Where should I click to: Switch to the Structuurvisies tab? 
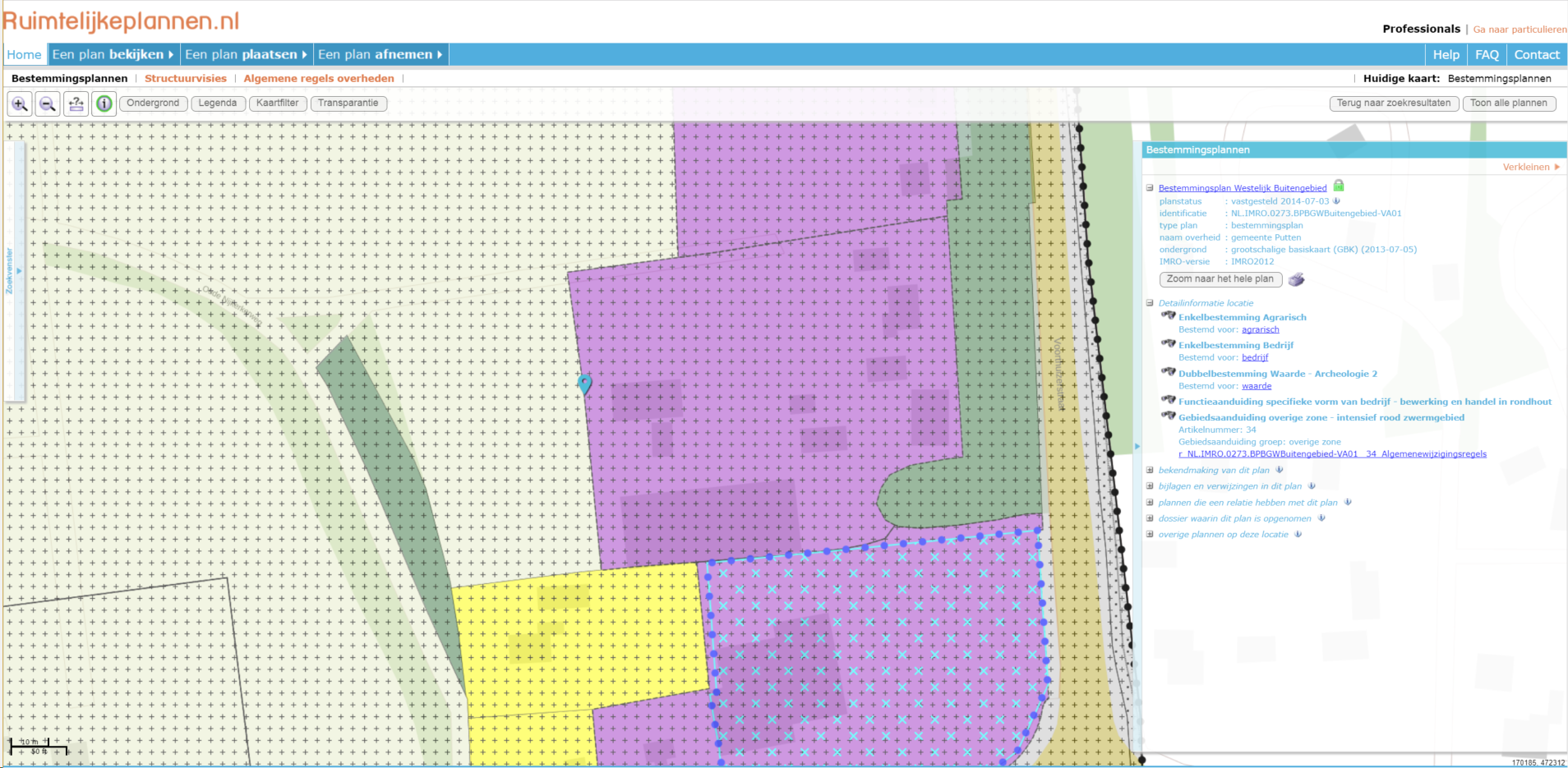[x=186, y=78]
